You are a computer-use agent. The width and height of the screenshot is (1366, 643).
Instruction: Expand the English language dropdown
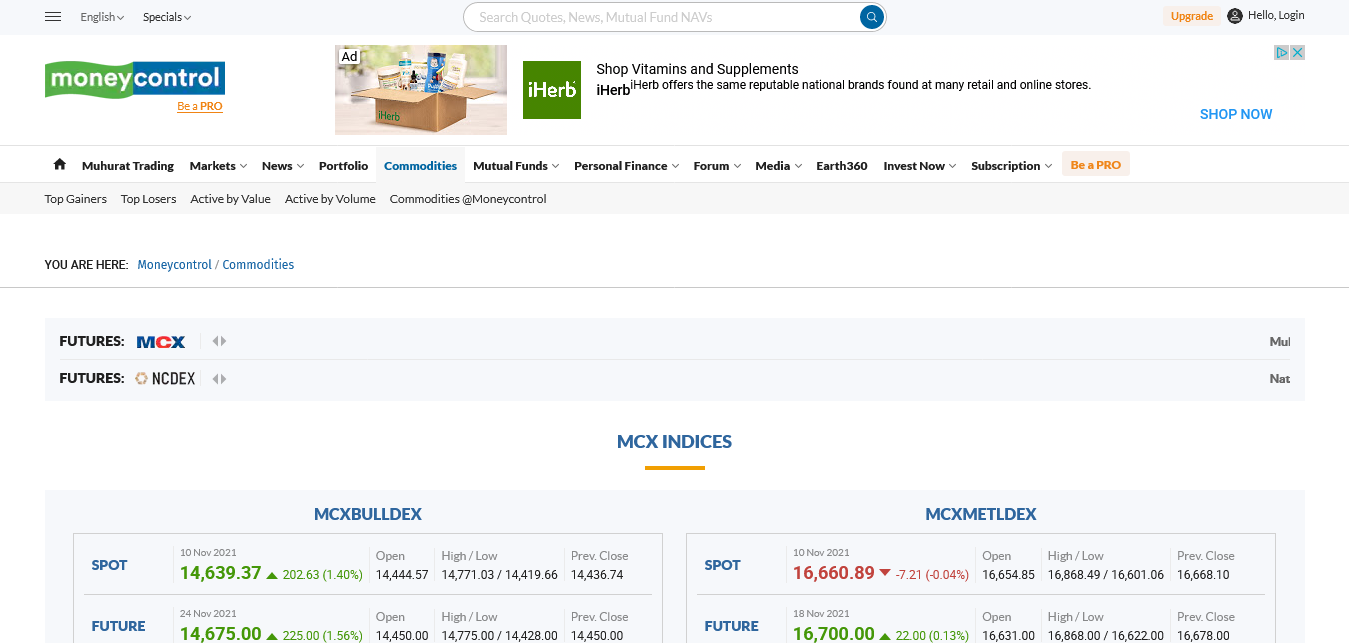click(102, 17)
